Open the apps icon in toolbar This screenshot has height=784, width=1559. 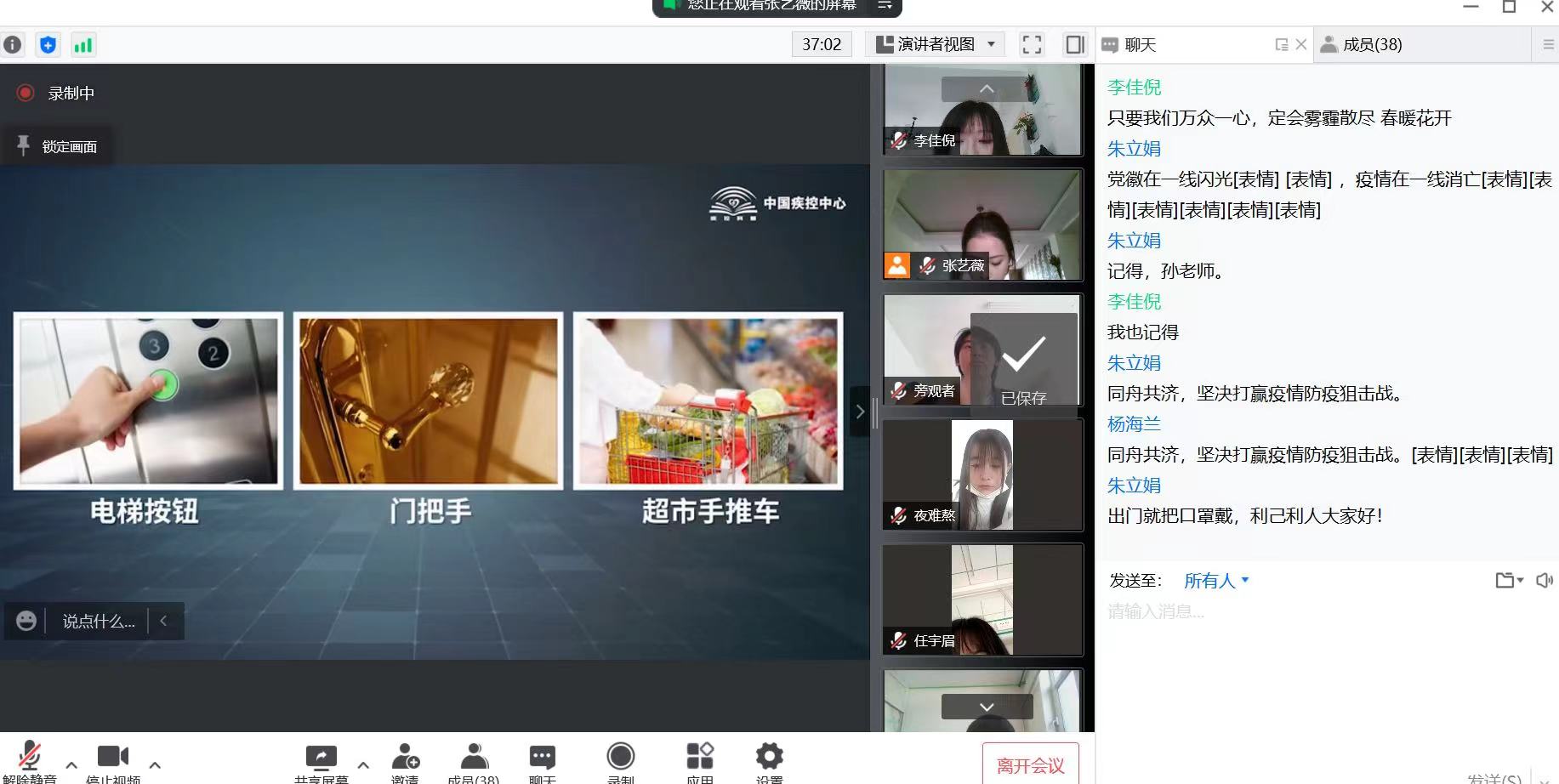coord(700,759)
